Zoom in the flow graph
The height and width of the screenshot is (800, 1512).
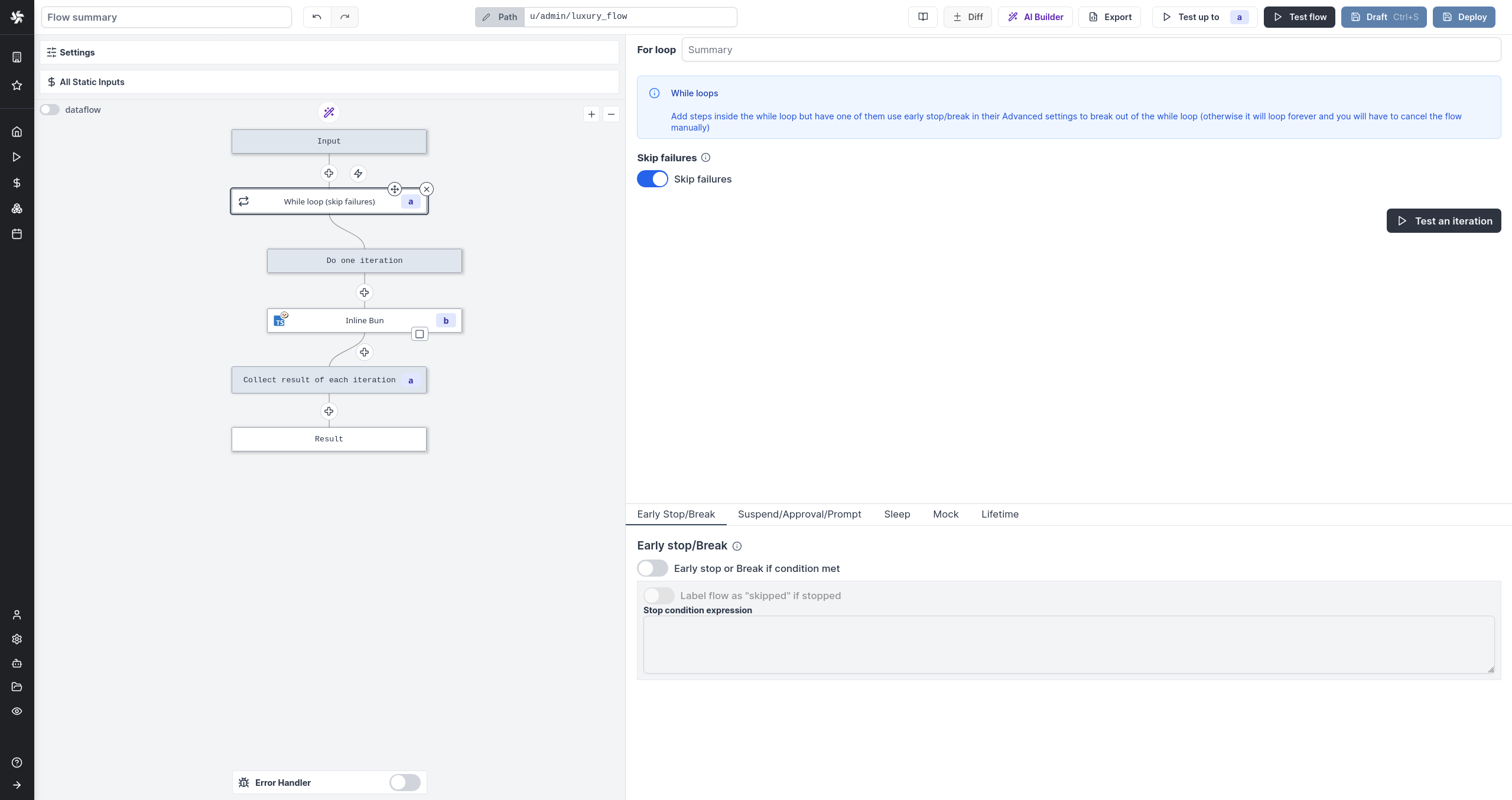tap(591, 114)
